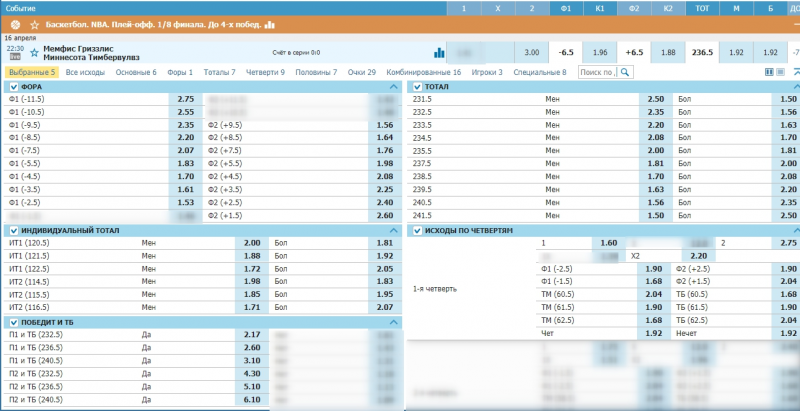The image size is (800, 411).
Task: Switch to two-column layout view icon
Action: click(x=768, y=72)
